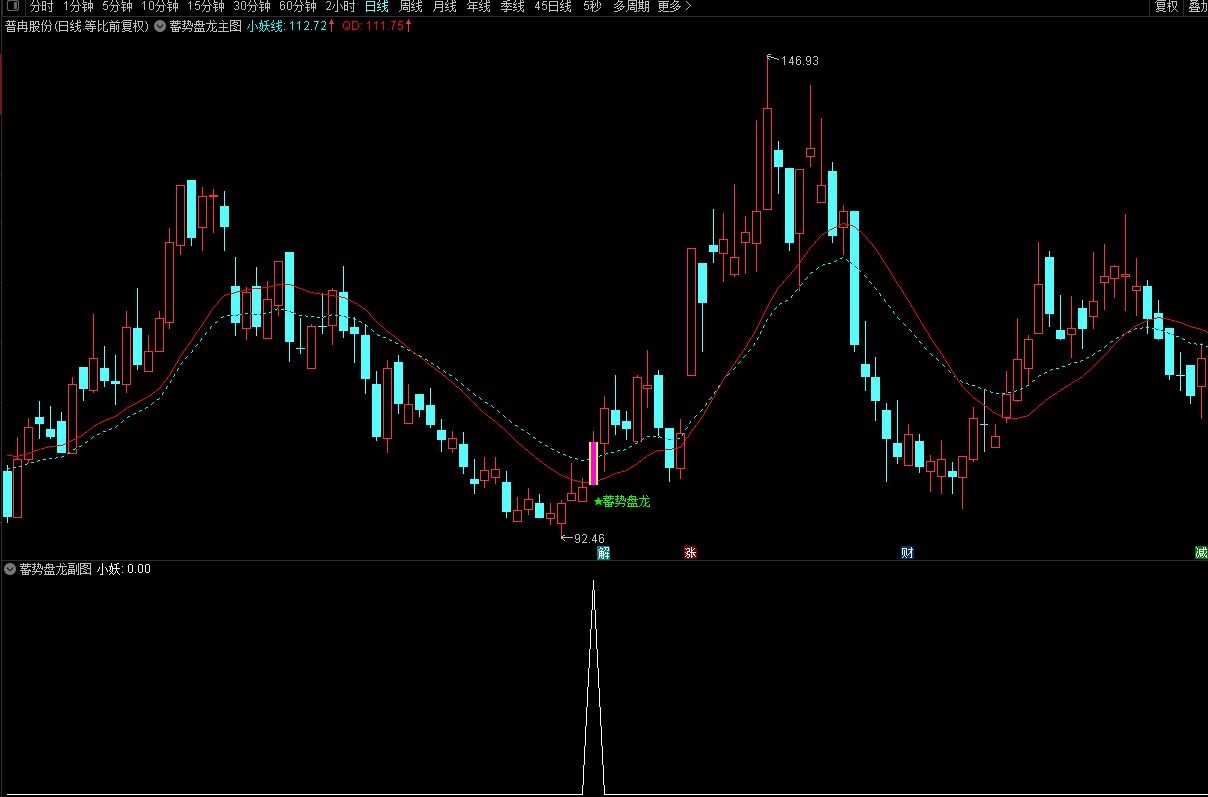Select the 15分钟 period tab
Screen dimensions: 1208x797
[206, 6]
